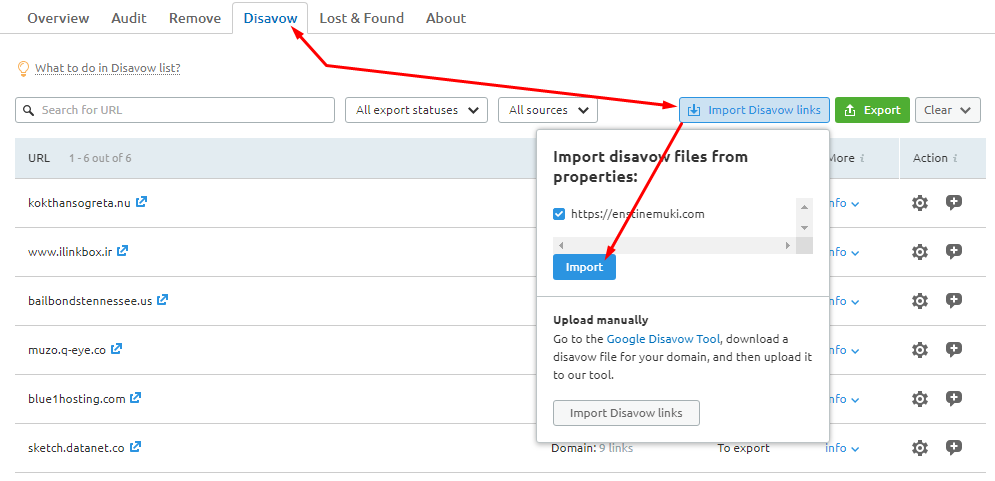Screen dimensions: 995x481
Task: Click the muzo.q-eye.co URL text
Action: (67, 350)
